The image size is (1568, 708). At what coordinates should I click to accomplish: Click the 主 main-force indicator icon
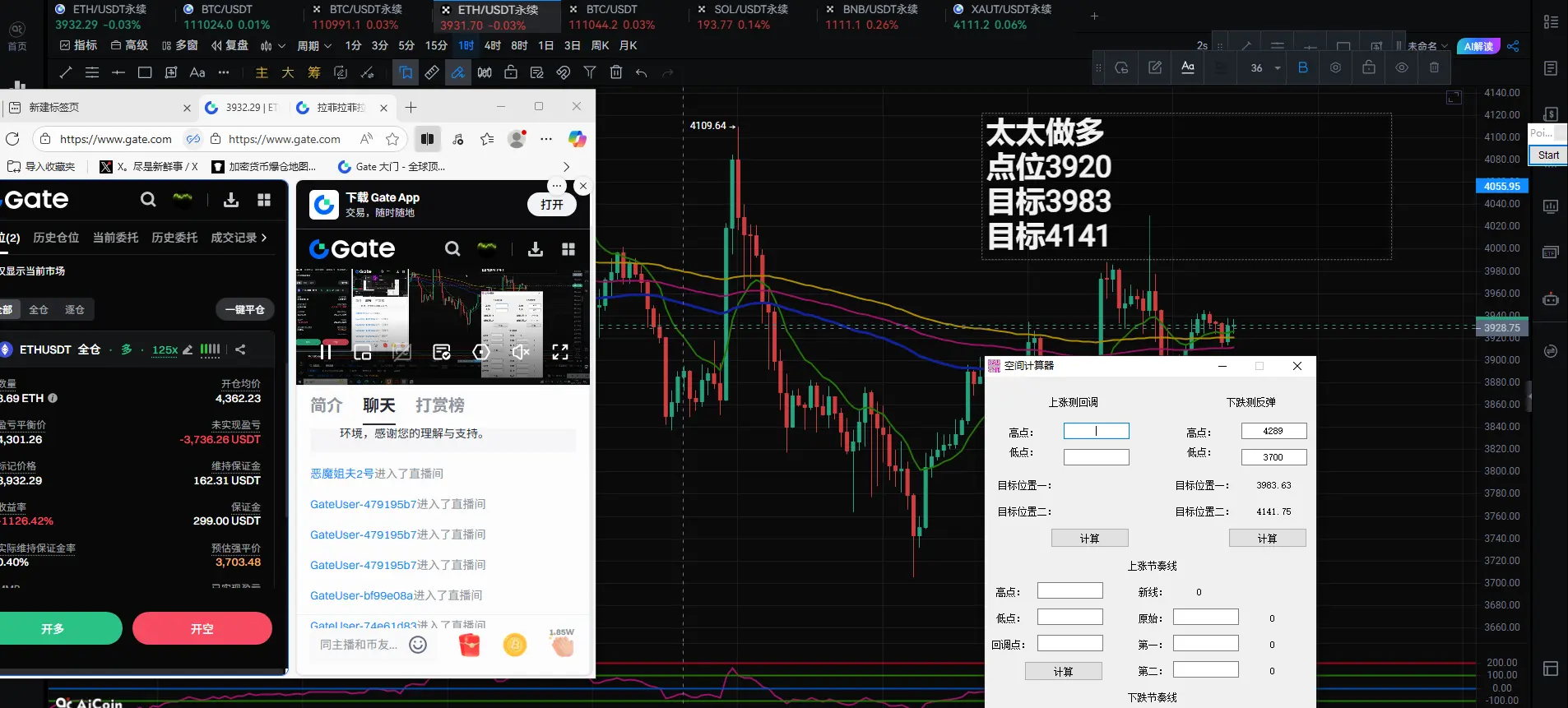click(262, 72)
